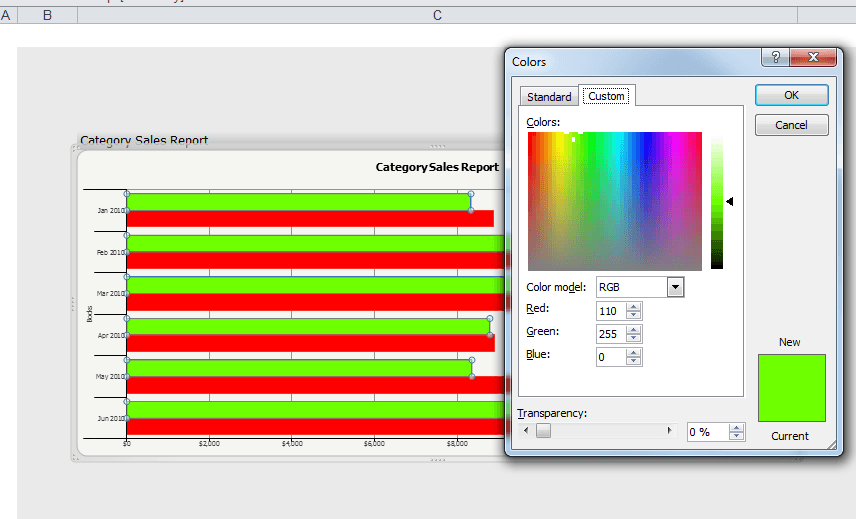The width and height of the screenshot is (856, 519).
Task: Click the Mar 2010 axis label
Action: 110,294
